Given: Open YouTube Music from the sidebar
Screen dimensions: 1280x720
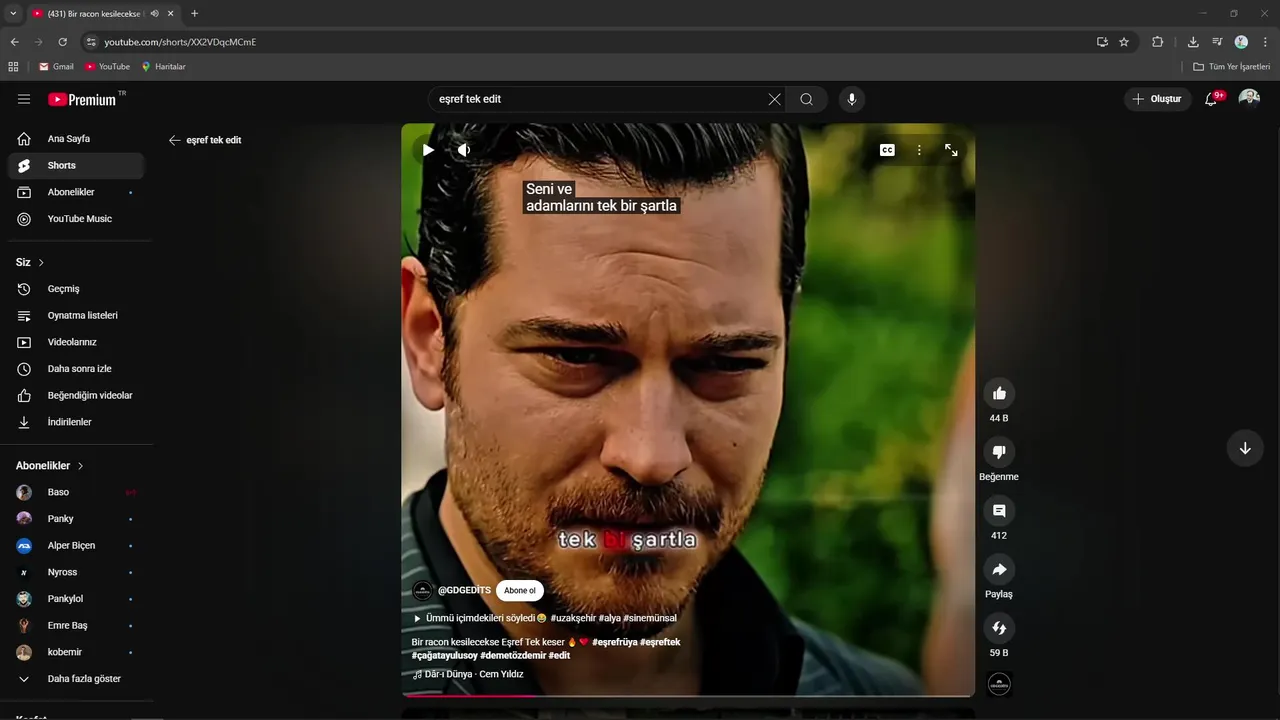Looking at the screenshot, I should click(x=76, y=219).
